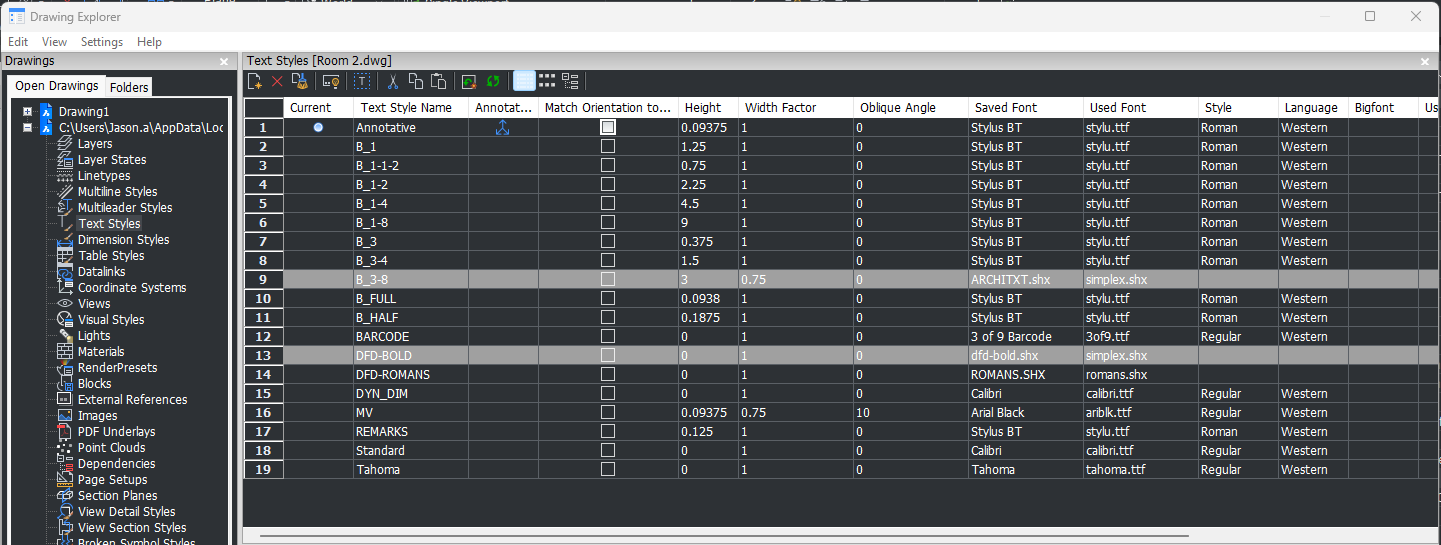
Task: Click the Purge broom icon
Action: [299, 81]
